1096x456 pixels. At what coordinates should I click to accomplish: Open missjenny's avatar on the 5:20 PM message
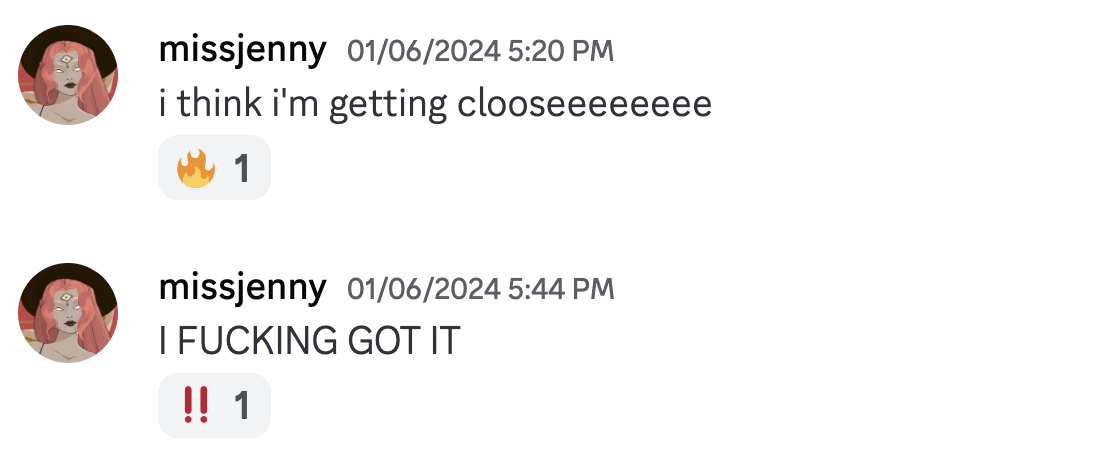[68, 76]
